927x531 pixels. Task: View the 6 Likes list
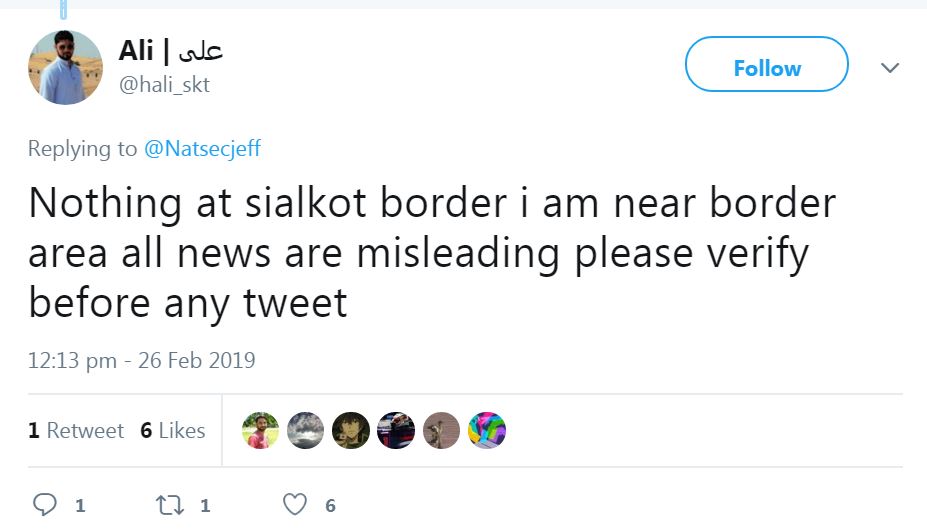[x=173, y=431]
